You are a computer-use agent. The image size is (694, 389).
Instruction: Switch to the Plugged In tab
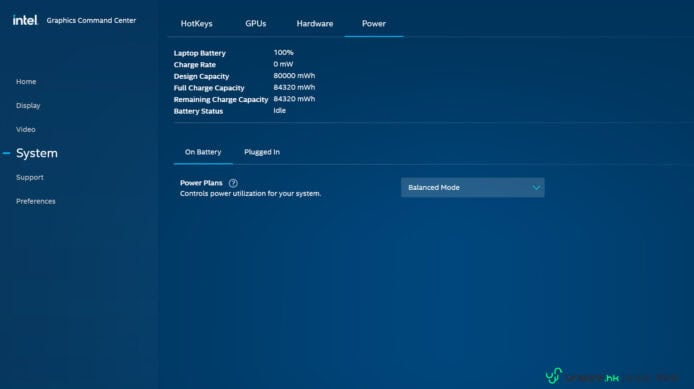(x=262, y=152)
